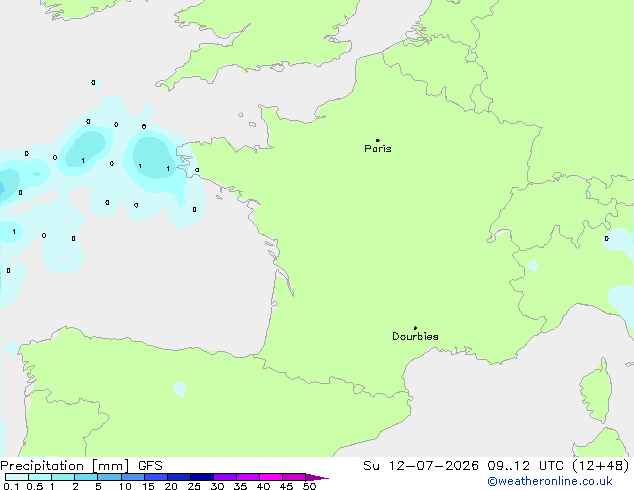
Task: Pick the 0.5 to 1 mm legend swatch
Action: click(x=40, y=477)
